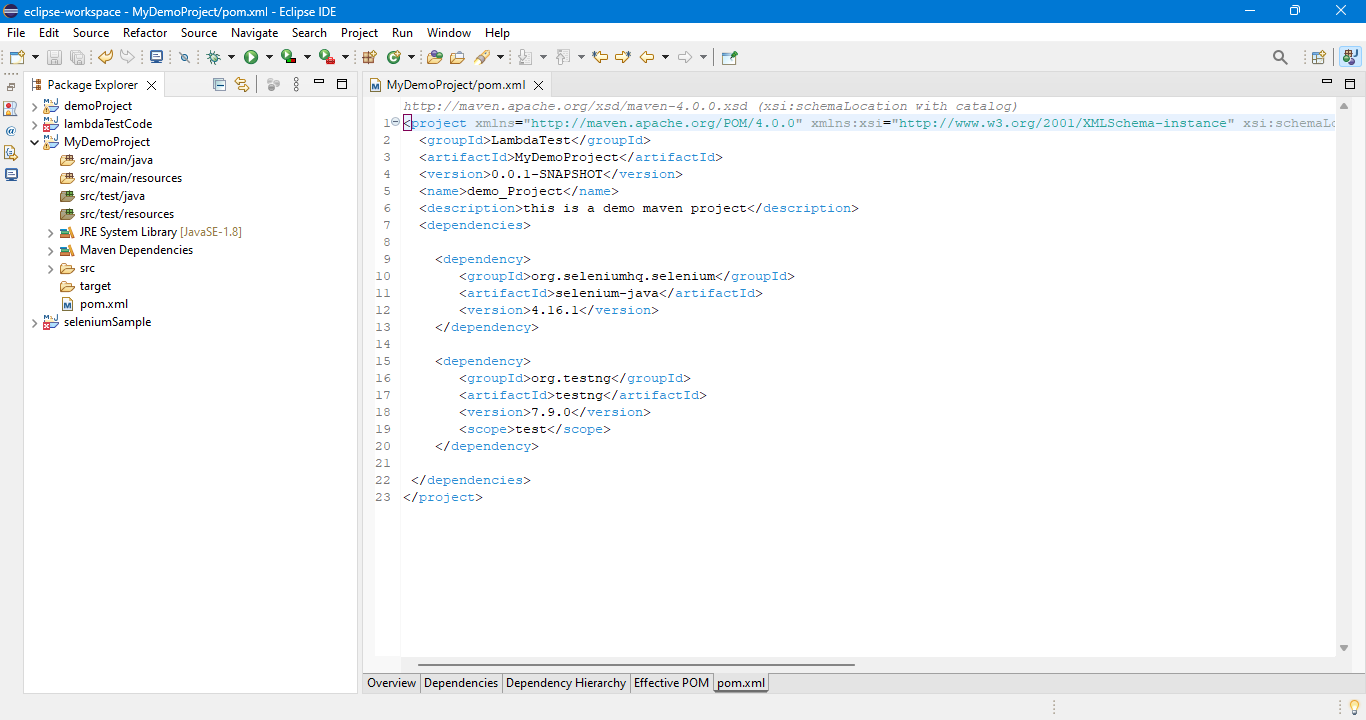Viewport: 1366px width, 720px height.
Task: Switch to the Effective POM tab
Action: coord(671,683)
